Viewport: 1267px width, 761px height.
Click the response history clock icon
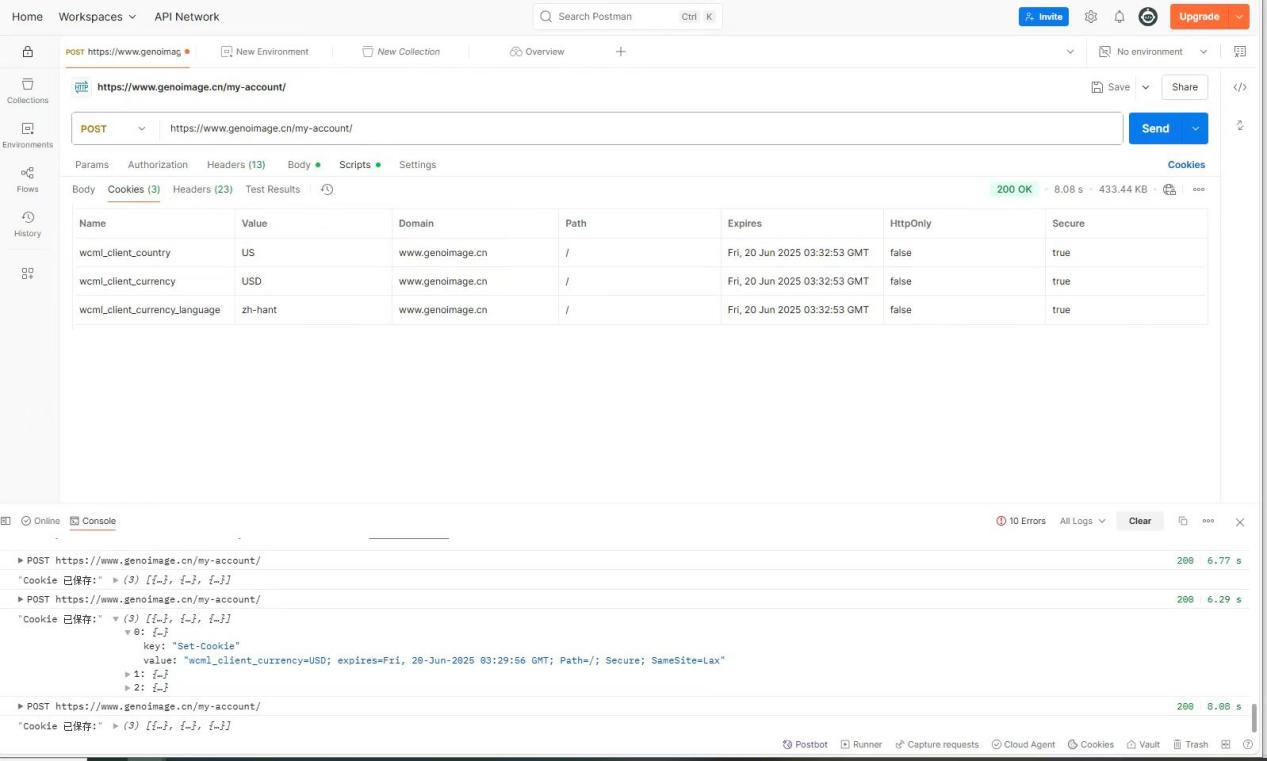pyautogui.click(x=326, y=189)
